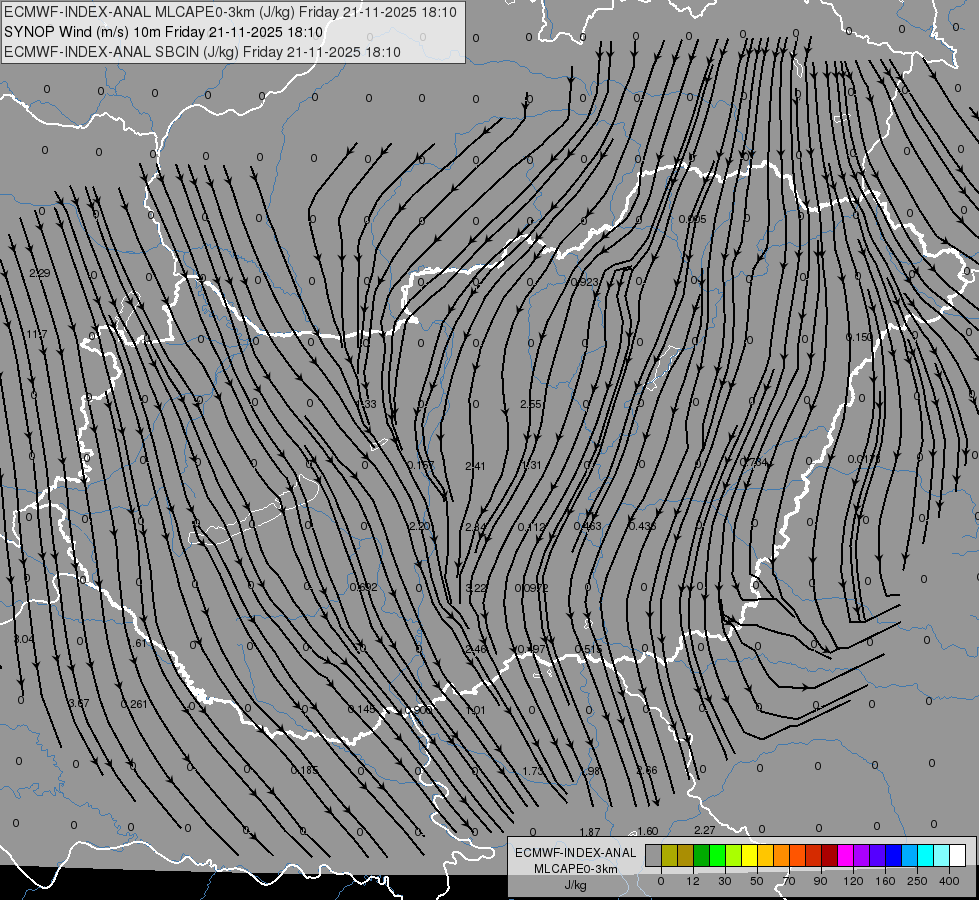The width and height of the screenshot is (979, 900).
Task: Click the cyan legend color swatch
Action: 927,855
